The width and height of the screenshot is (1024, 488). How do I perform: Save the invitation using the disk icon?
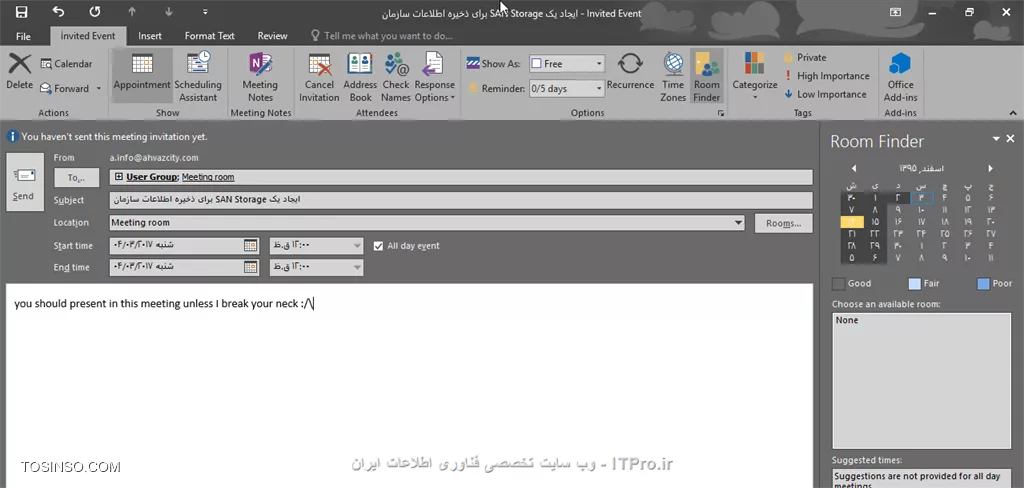[x=21, y=12]
